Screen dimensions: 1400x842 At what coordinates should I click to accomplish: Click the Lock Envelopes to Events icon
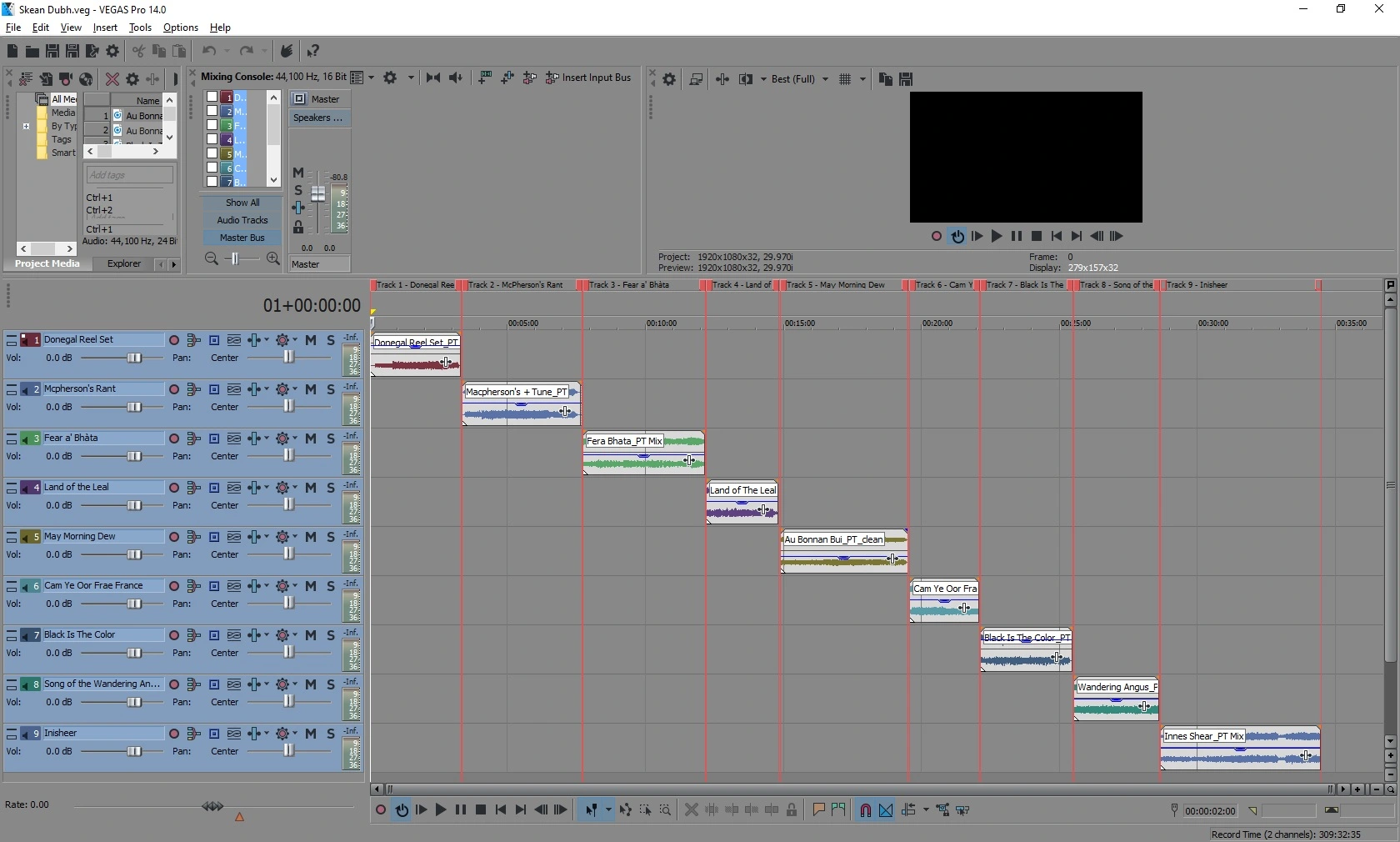(942, 810)
